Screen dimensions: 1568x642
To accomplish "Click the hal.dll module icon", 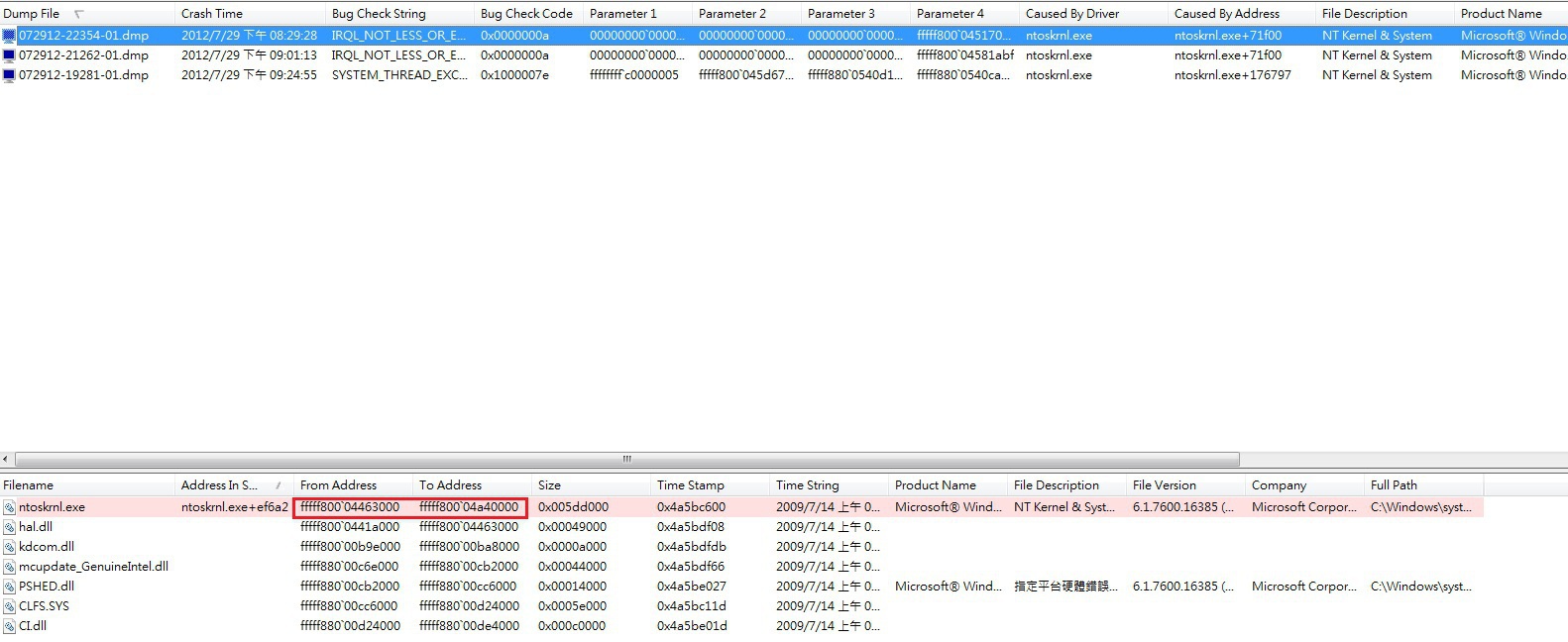I will 9,527.
